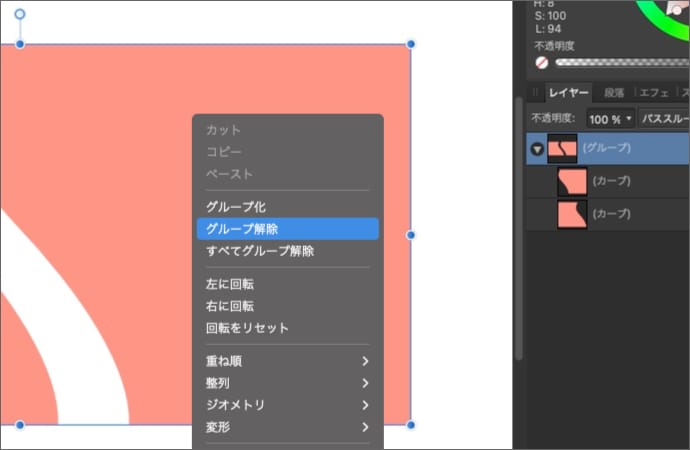
Task: Choose すべてグループ解除 in the context menu
Action: (287, 251)
